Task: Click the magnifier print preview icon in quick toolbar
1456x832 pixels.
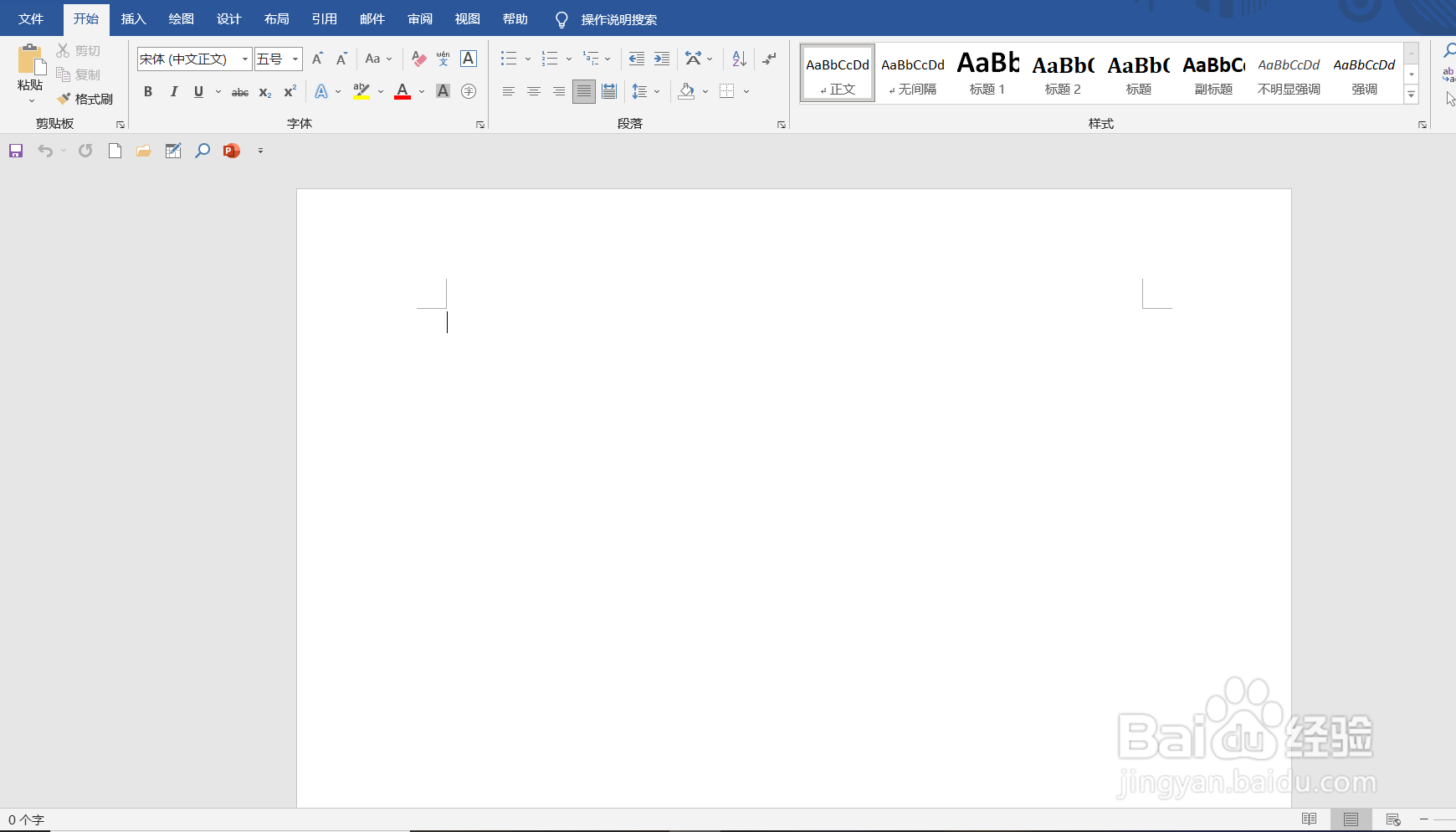Action: pyautogui.click(x=203, y=151)
